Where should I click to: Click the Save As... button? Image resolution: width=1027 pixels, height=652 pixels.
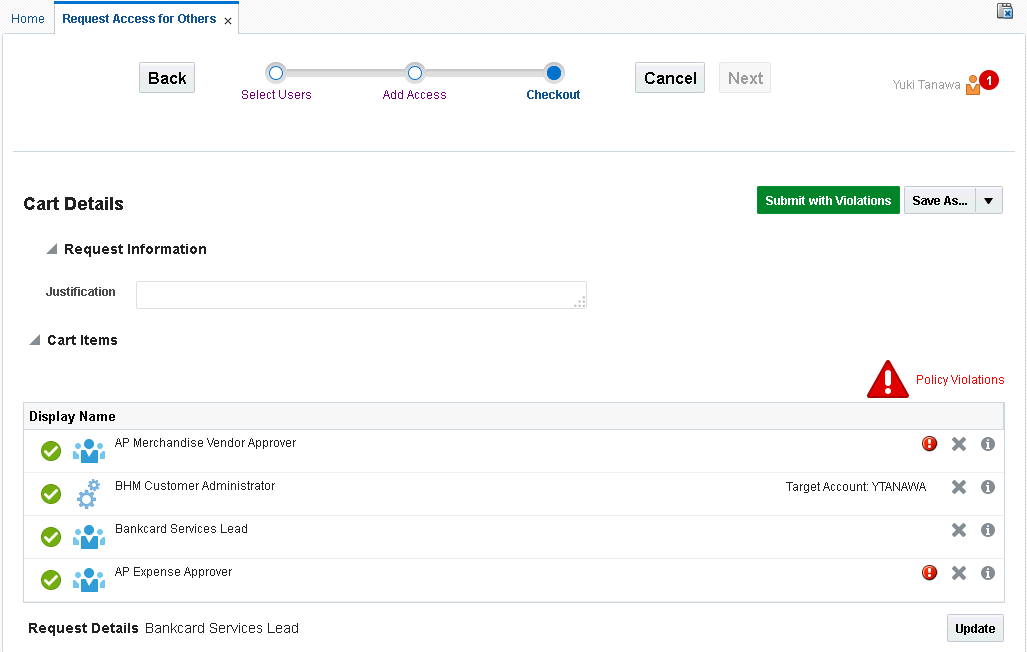pyautogui.click(x=940, y=201)
